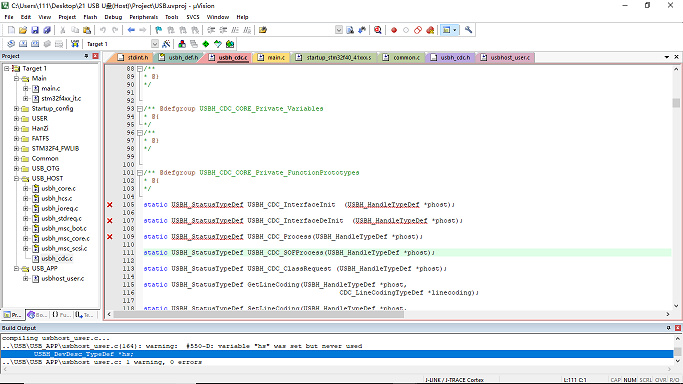Click the error marker on line 109

[x=110, y=237]
